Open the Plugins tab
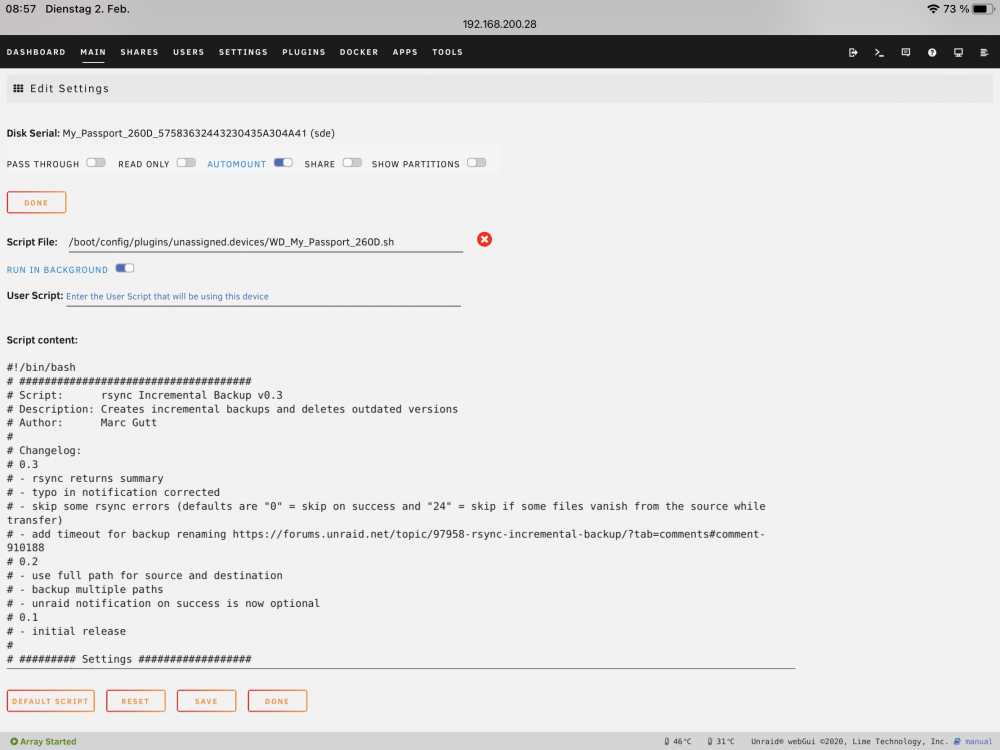Viewport: 1000px width, 750px height. click(x=304, y=52)
